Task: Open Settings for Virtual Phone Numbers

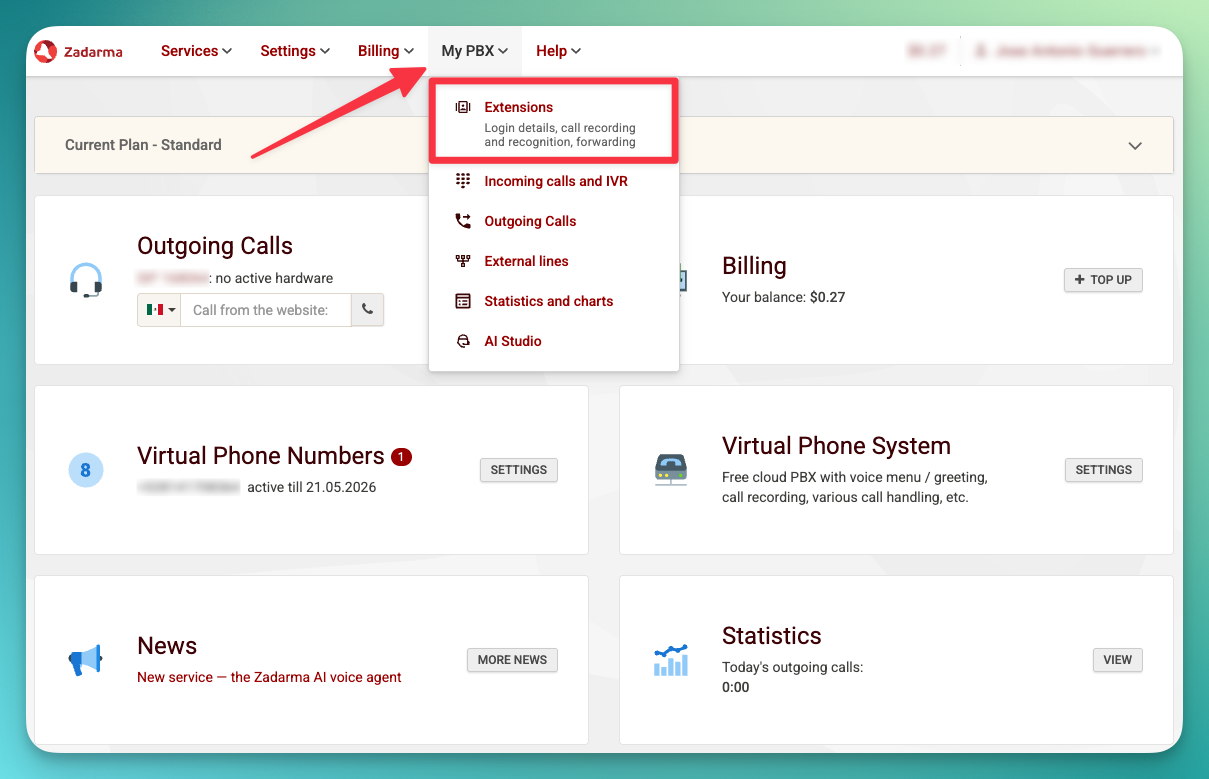Action: tap(518, 470)
